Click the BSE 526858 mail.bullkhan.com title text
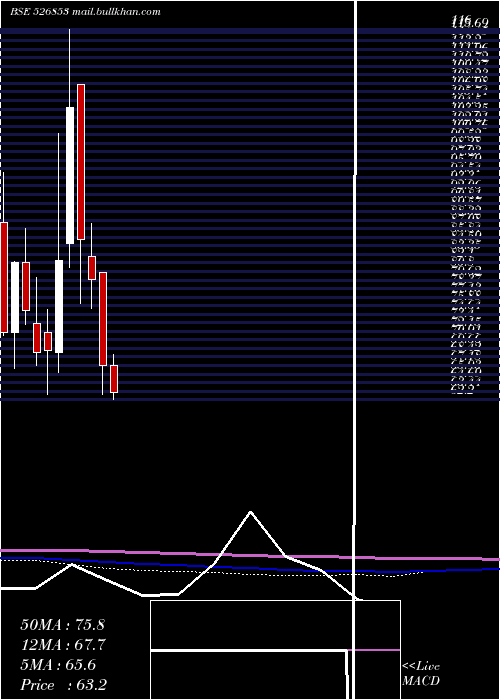The image size is (500, 700). (85, 12)
